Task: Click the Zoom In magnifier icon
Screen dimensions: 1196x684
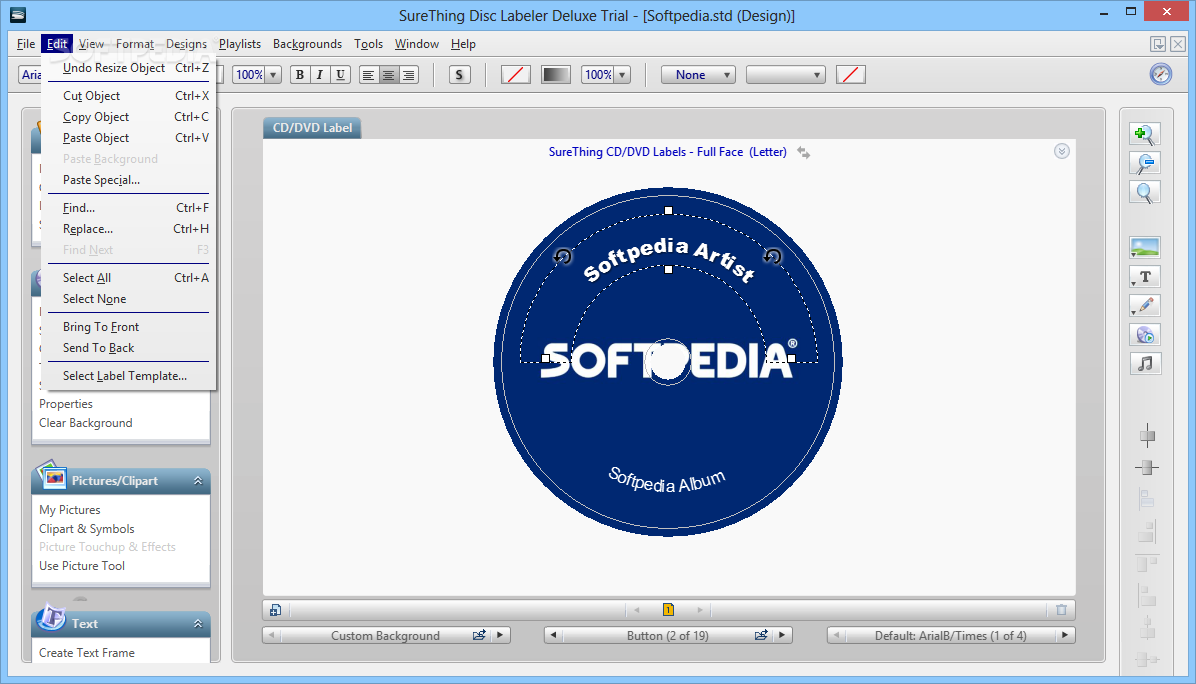Action: (x=1144, y=134)
